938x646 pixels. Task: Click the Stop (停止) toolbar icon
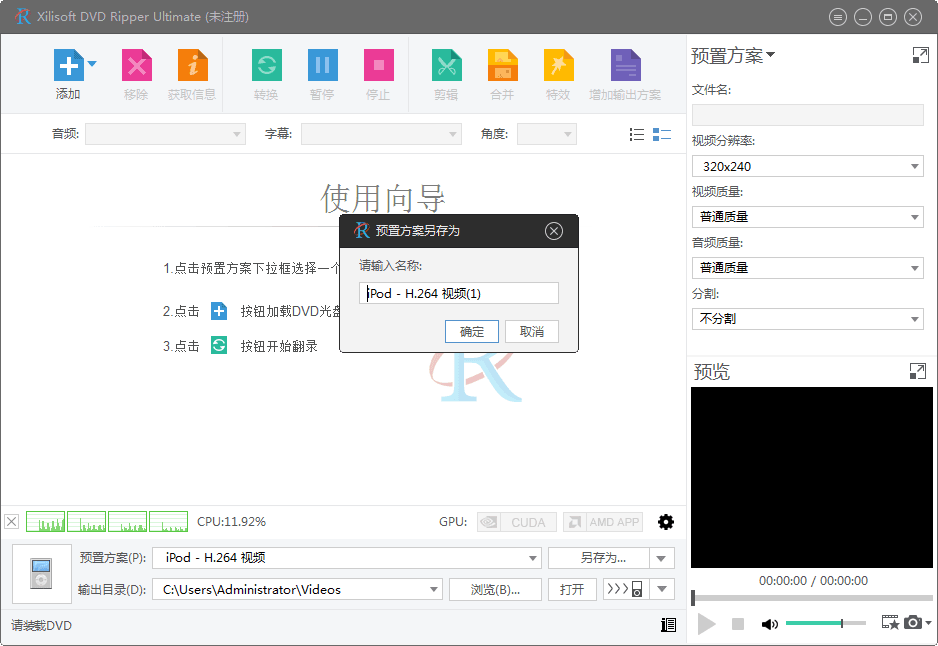coord(379,65)
